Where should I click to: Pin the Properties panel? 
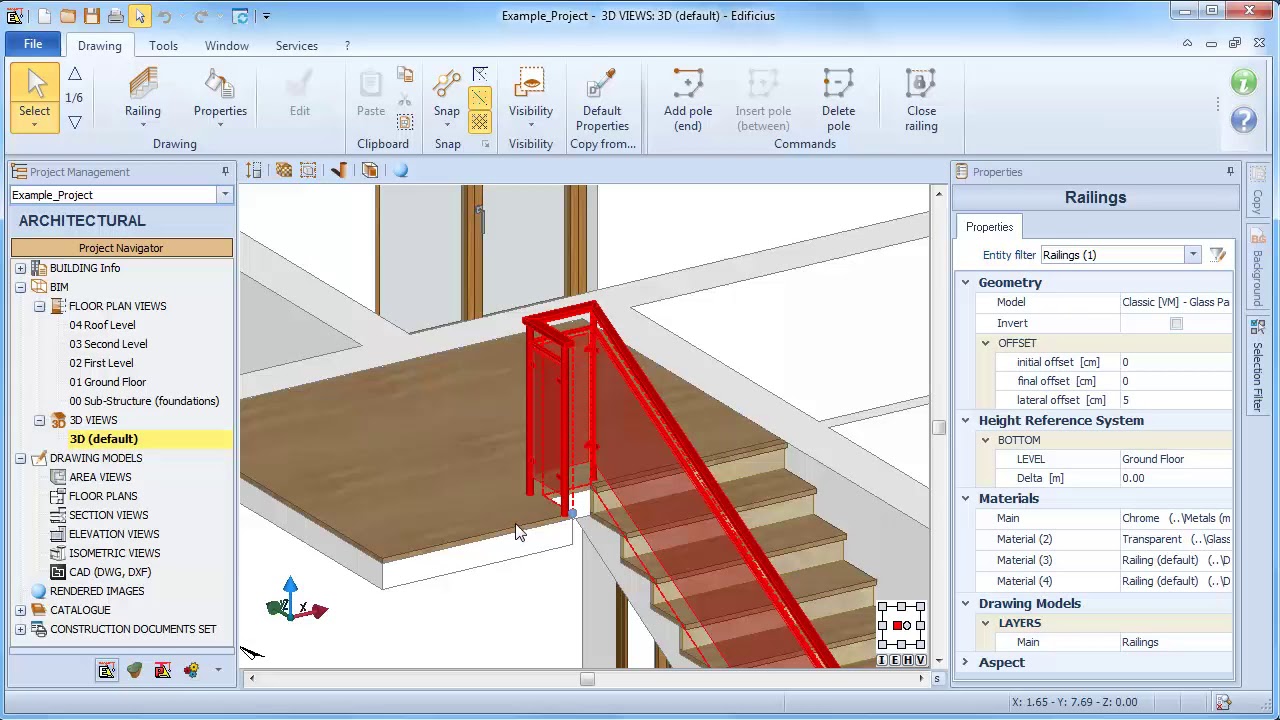point(1230,172)
